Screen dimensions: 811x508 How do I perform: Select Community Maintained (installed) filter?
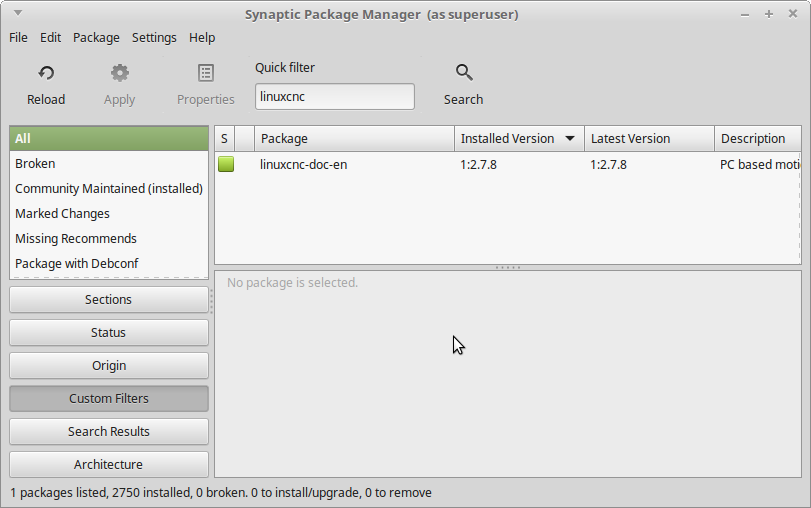(x=109, y=188)
